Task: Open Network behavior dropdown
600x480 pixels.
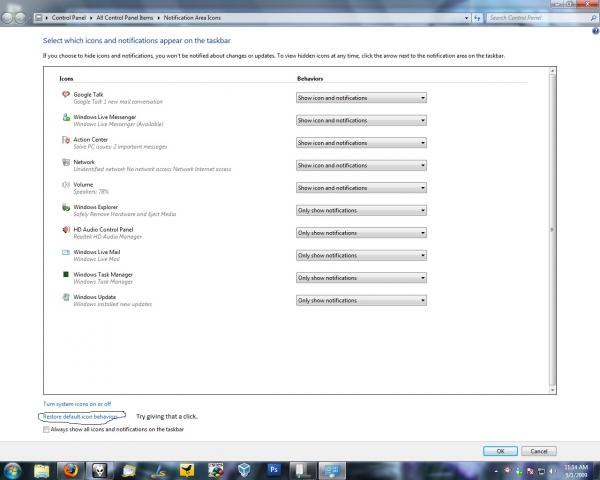Action: [361, 165]
